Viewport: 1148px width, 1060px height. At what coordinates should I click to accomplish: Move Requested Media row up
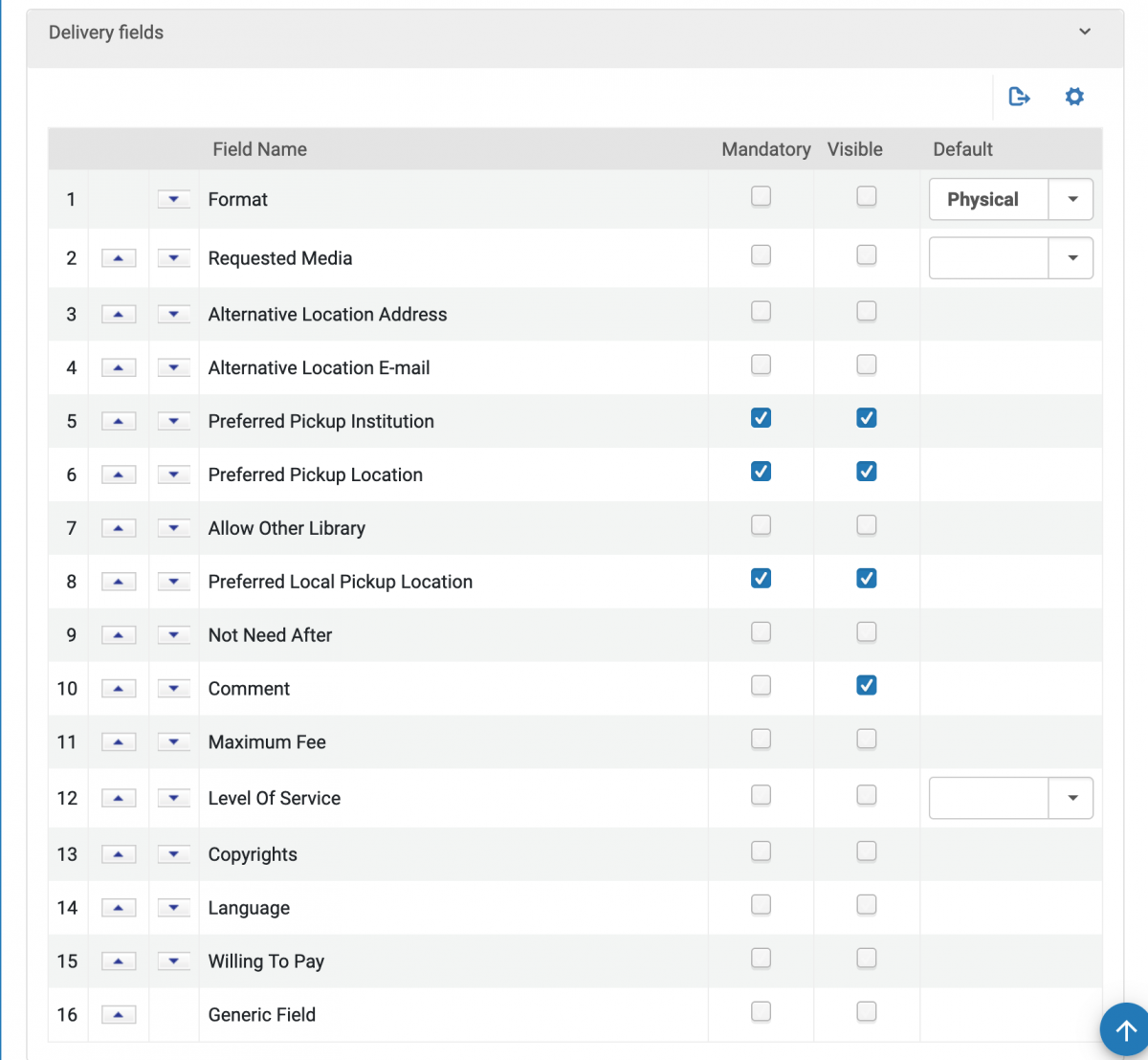pyautogui.click(x=119, y=258)
